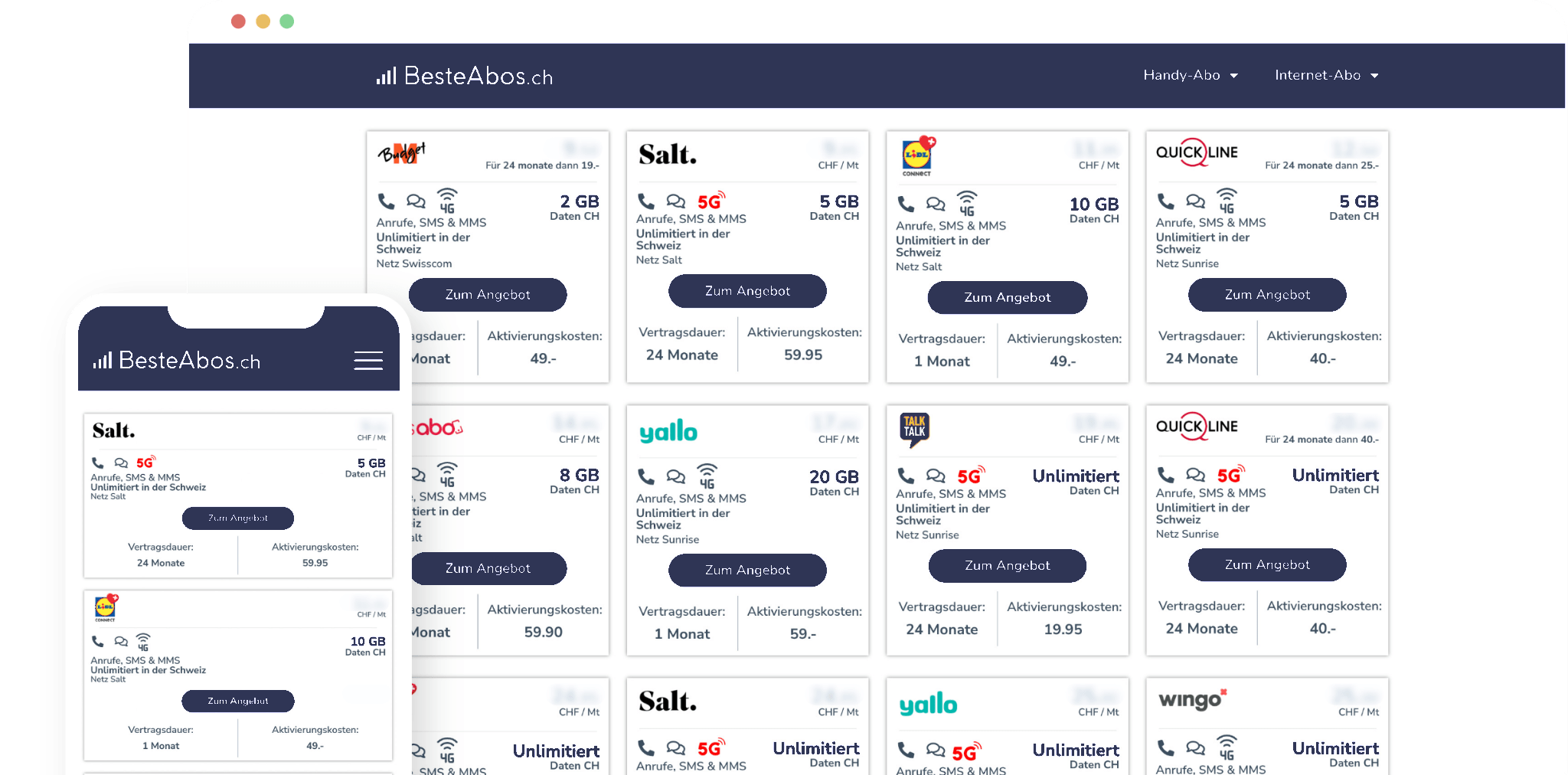The image size is (1568, 775).
Task: Click the first Quickline logo
Action: (x=1197, y=152)
